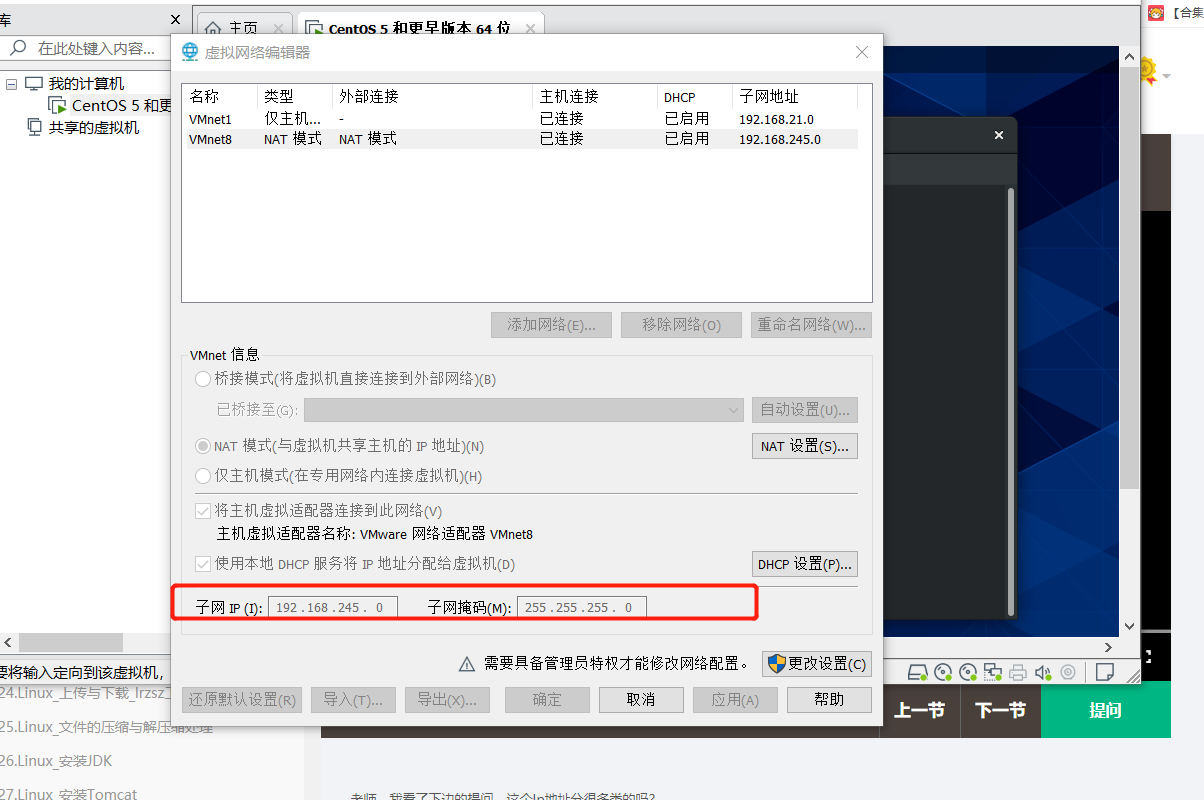The height and width of the screenshot is (800, 1204).
Task: Close the CentOS 5 VM tab
Action: coord(530,29)
